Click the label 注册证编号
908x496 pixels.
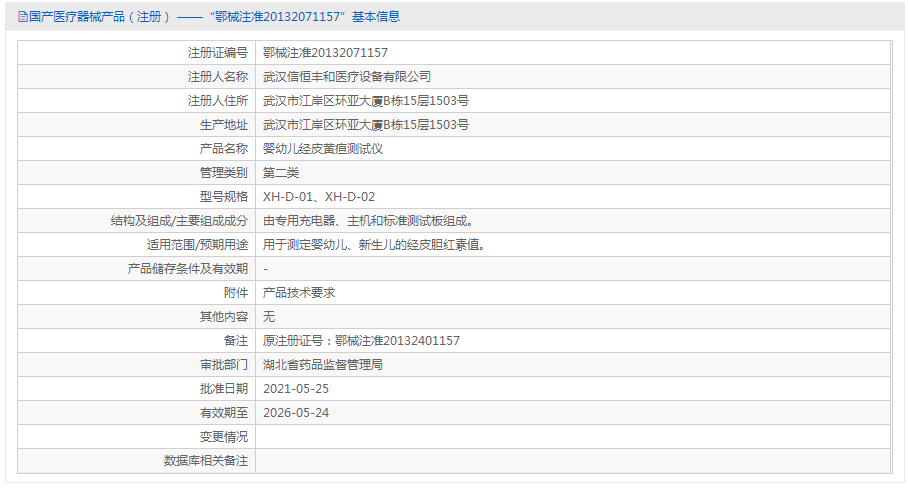218,53
